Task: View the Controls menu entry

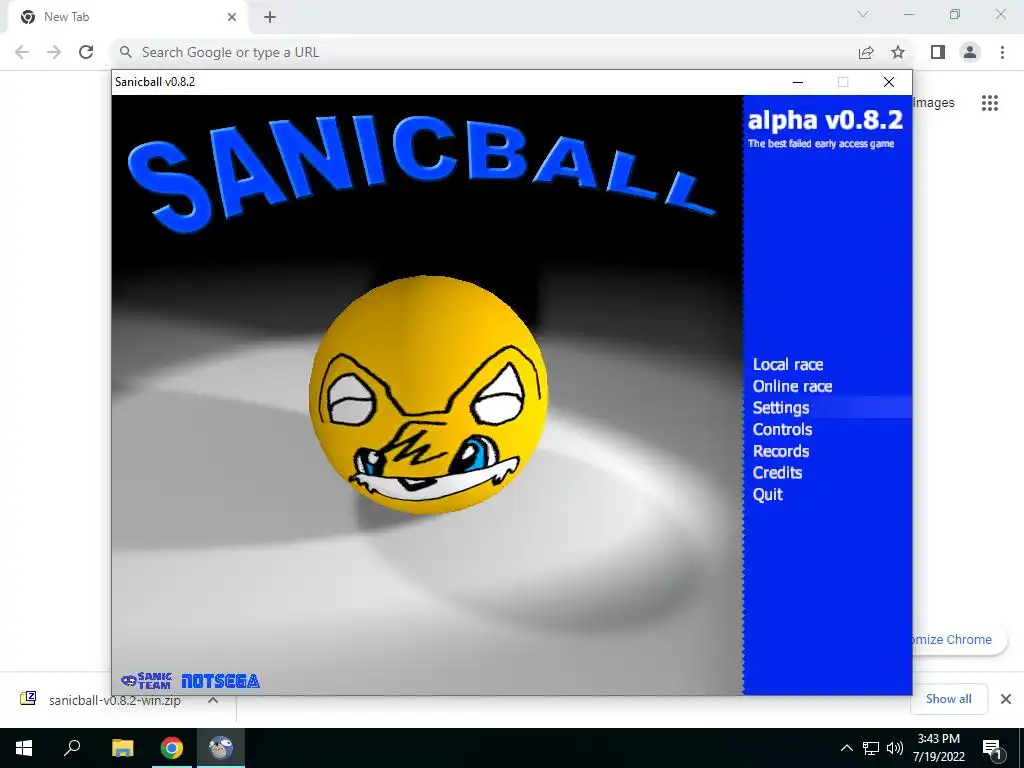Action: [782, 429]
